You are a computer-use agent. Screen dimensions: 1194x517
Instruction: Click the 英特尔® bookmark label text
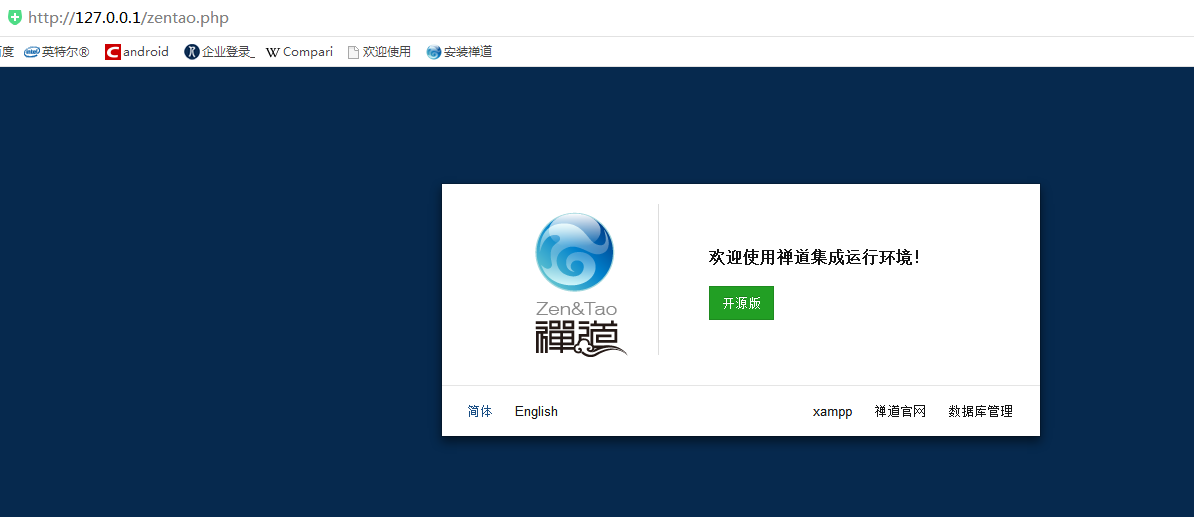65,52
